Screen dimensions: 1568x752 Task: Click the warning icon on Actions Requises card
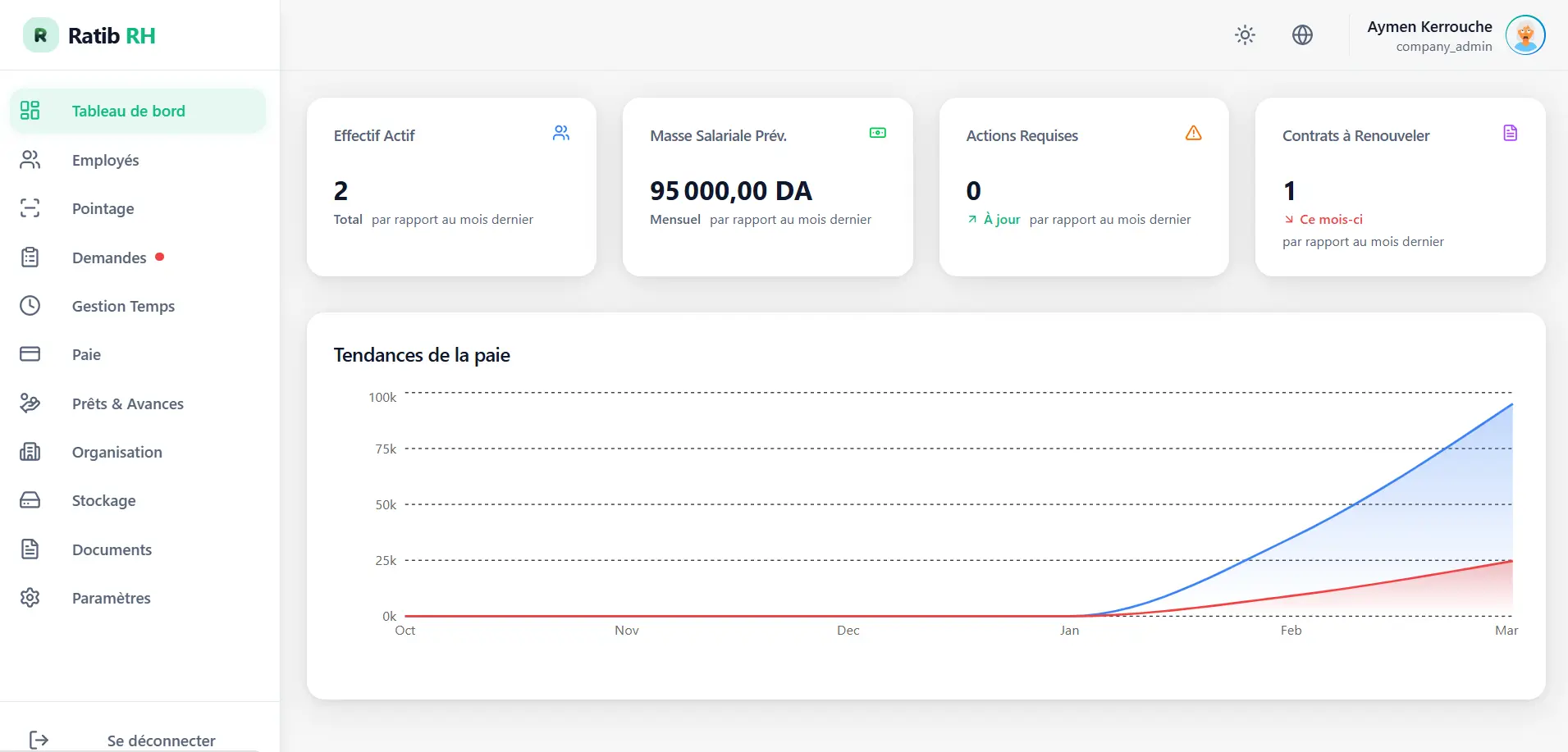1192,132
